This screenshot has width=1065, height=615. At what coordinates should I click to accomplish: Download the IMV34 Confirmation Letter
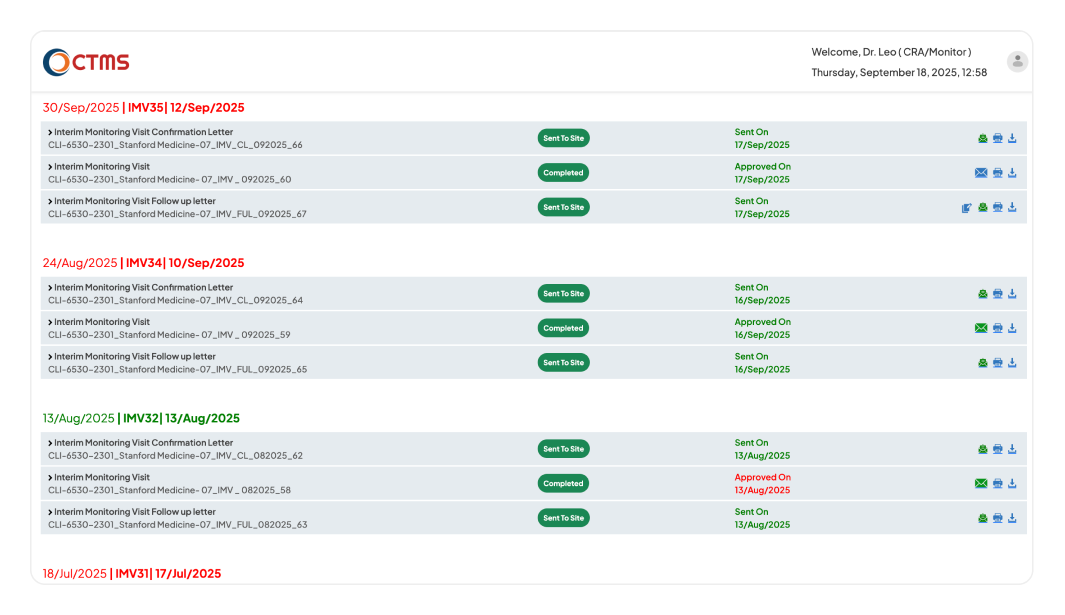(1012, 293)
